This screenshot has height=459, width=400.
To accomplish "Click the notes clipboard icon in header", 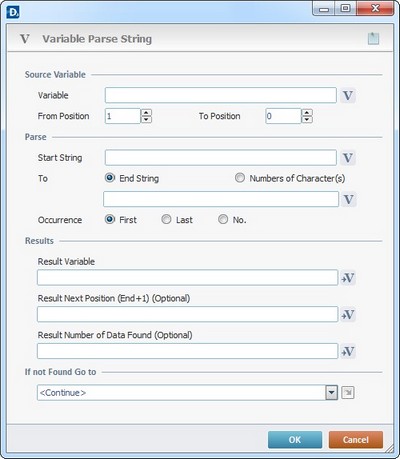I will click(x=373, y=39).
